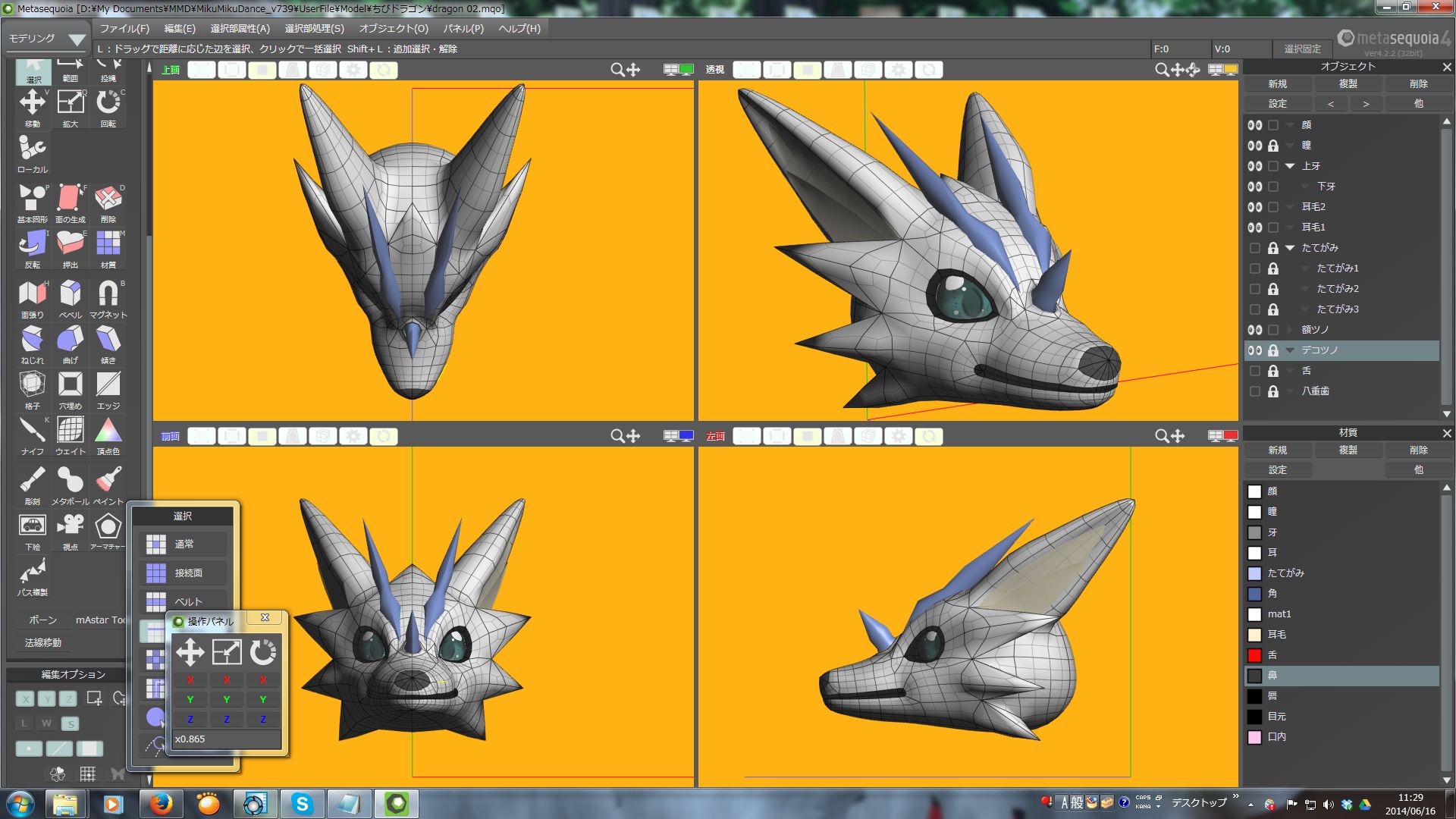The height and width of the screenshot is (819, 1456).
Task: Hide the 瞳 object via eye icon
Action: click(1255, 146)
